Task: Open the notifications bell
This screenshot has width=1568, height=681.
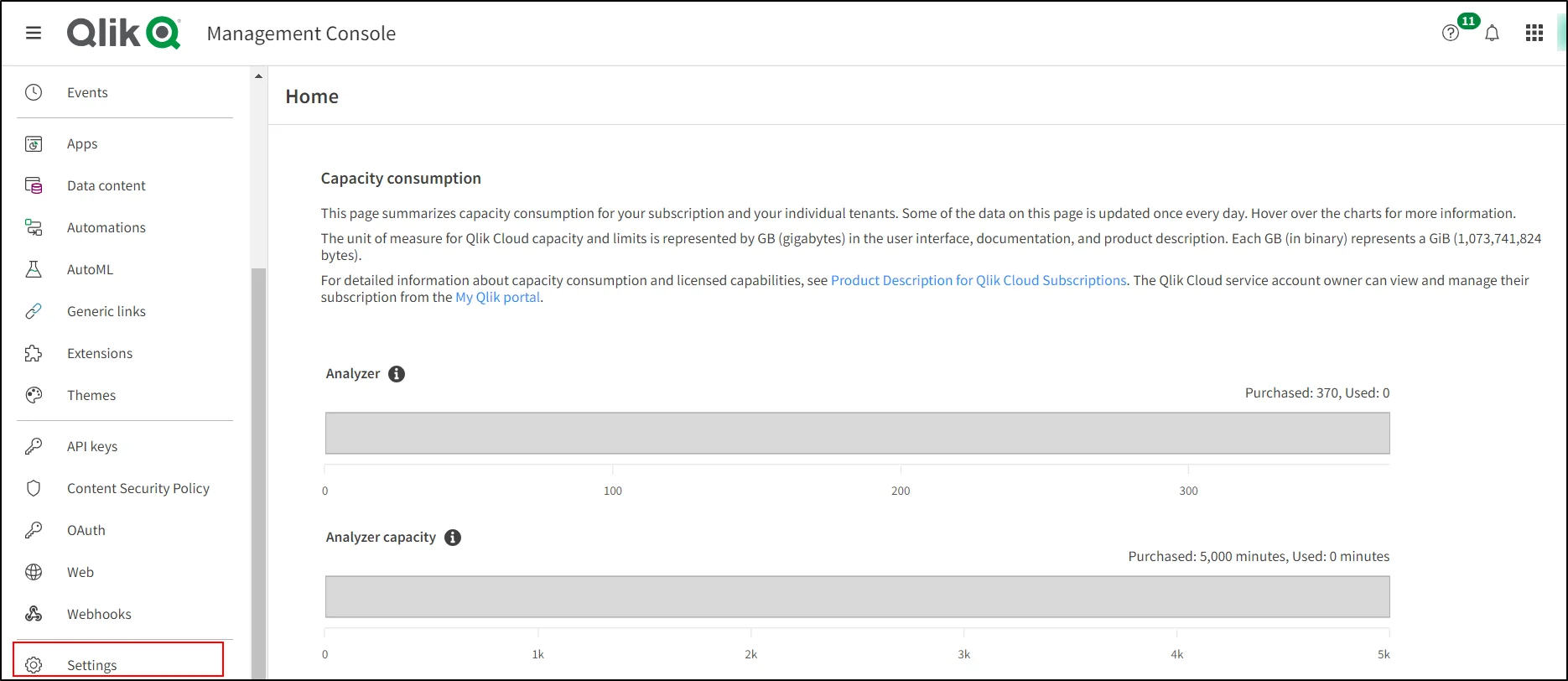Action: (x=1492, y=34)
